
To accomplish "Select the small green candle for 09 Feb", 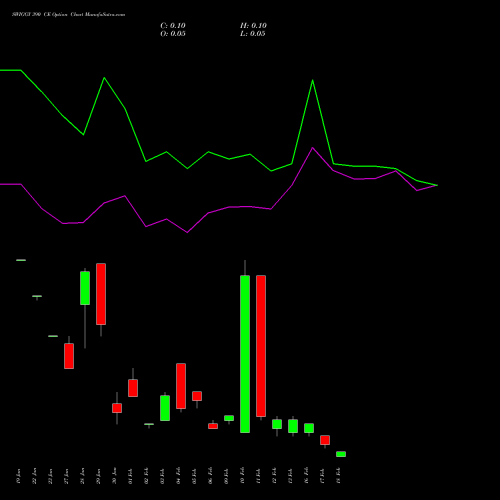I will (x=229, y=418).
